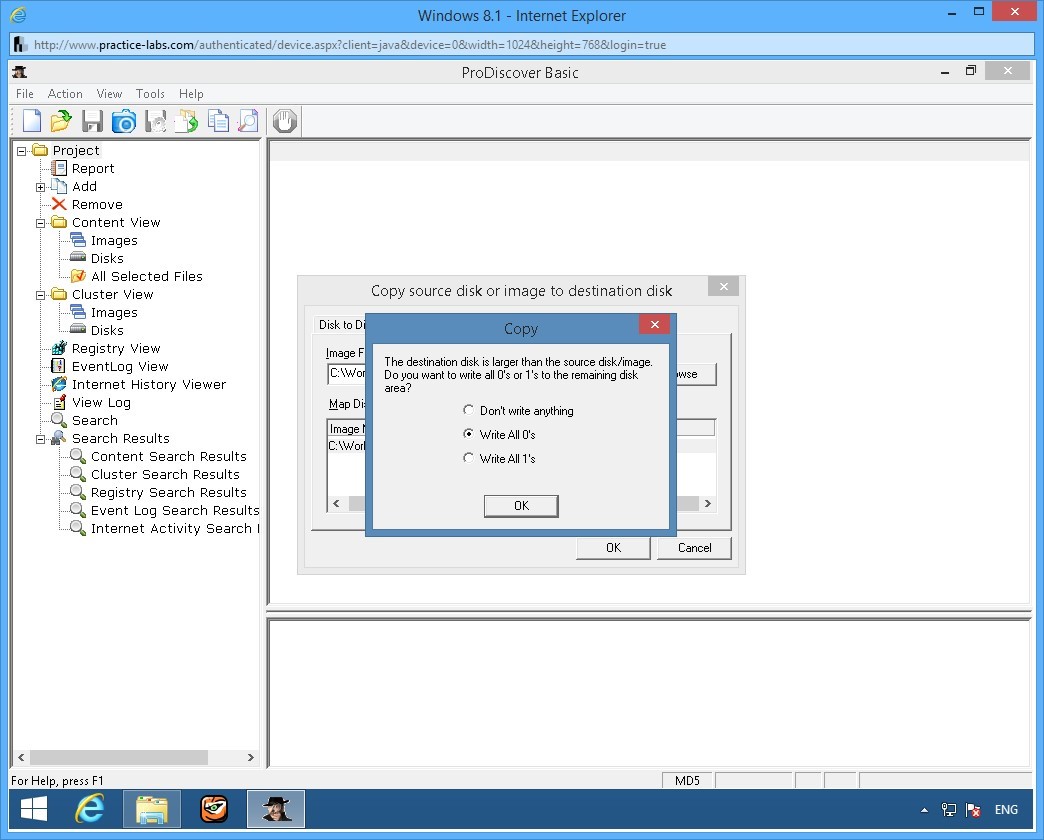Open the Action menu
Image resolution: width=1044 pixels, height=840 pixels.
65,94
